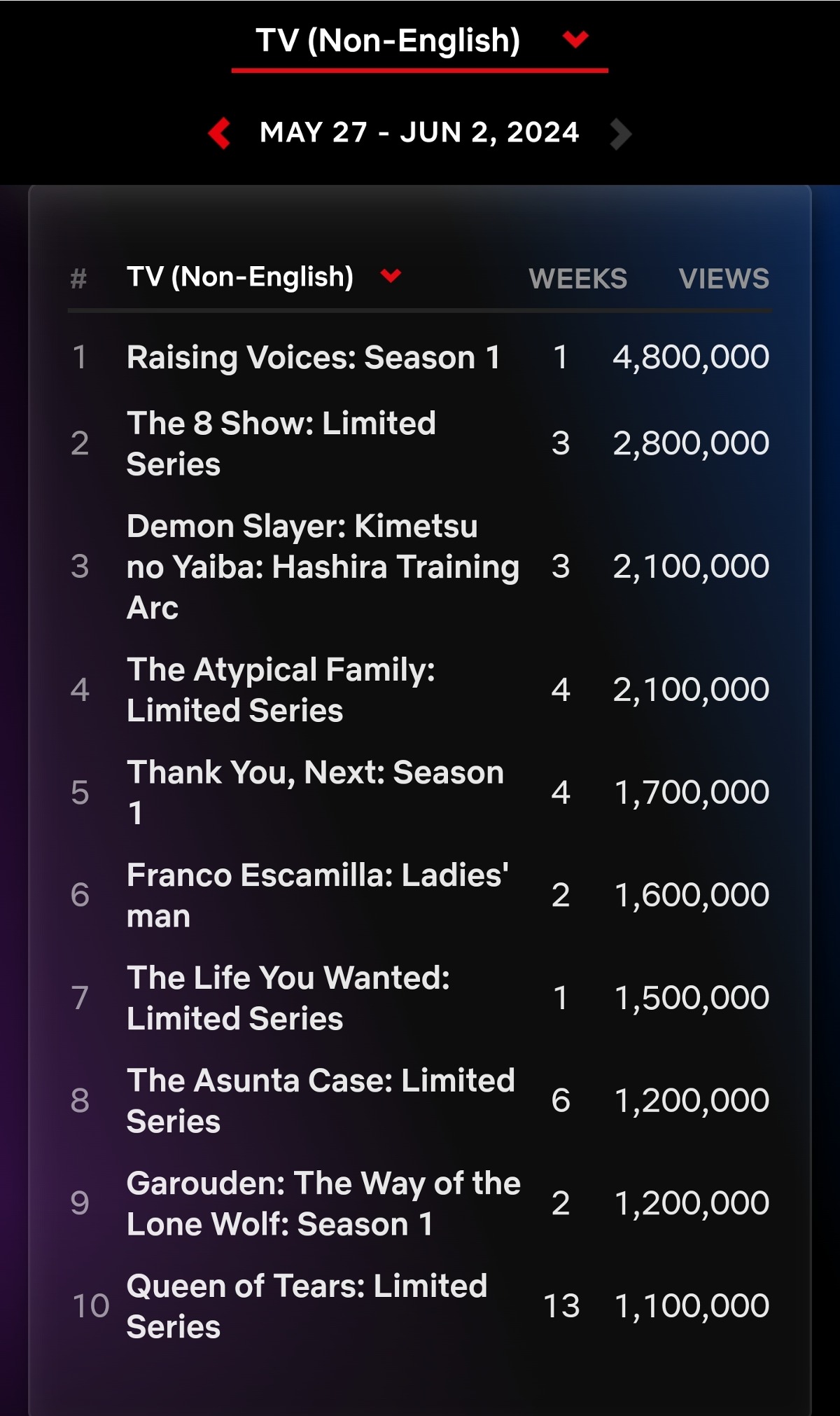Click the MAY 27 - JUN 2, 2024 date range
Viewport: 840px width, 1416px height.
click(x=419, y=132)
